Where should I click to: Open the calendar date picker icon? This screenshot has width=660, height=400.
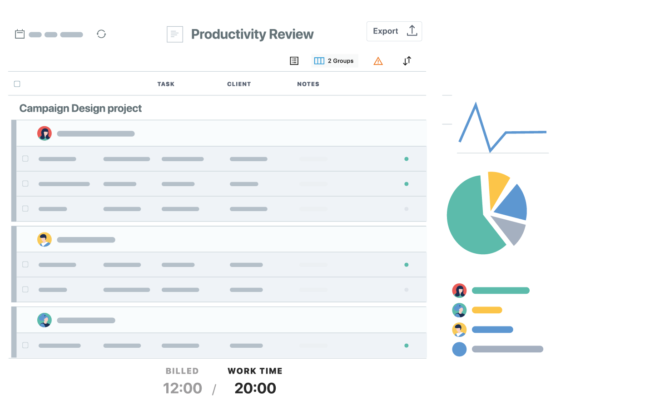(20, 34)
